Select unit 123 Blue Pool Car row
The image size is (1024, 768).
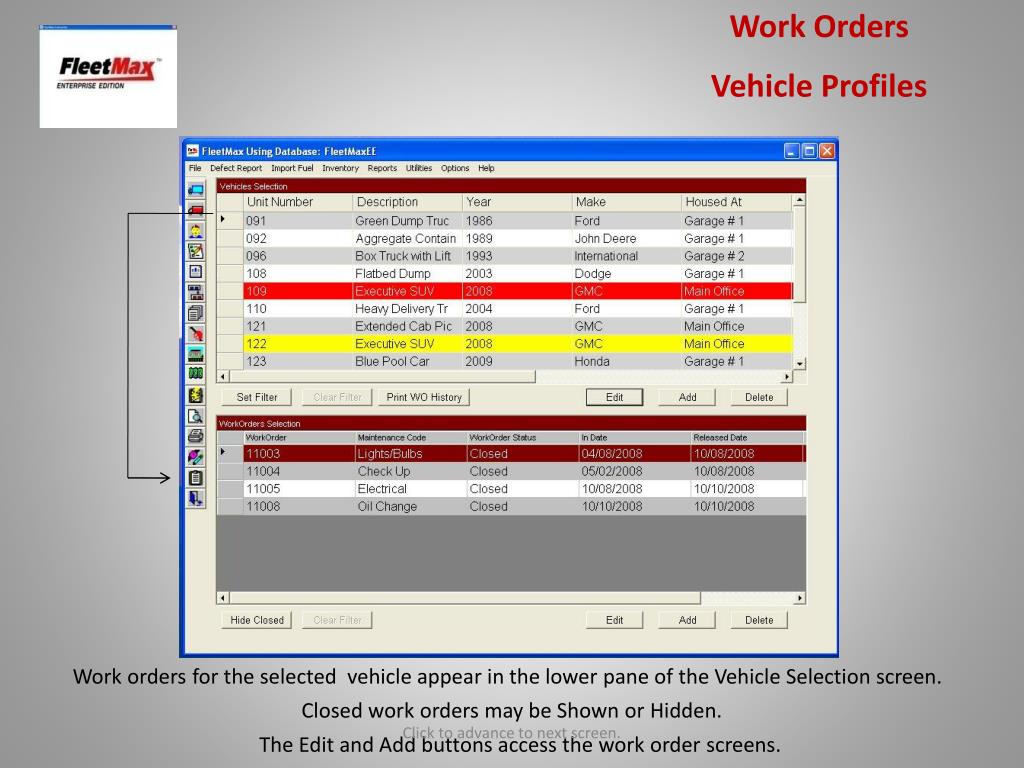point(505,361)
